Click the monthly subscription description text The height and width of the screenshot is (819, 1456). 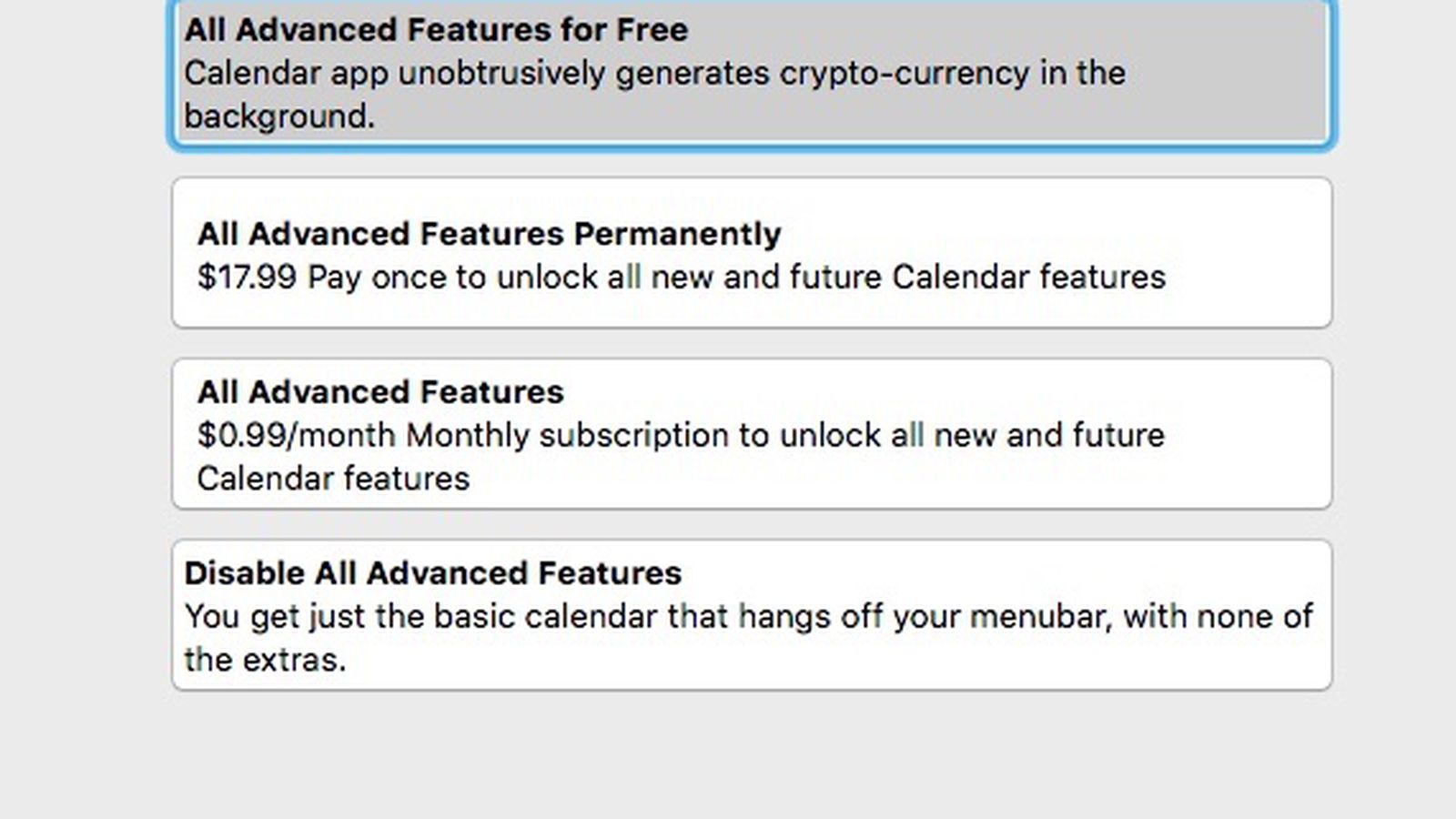(x=773, y=436)
